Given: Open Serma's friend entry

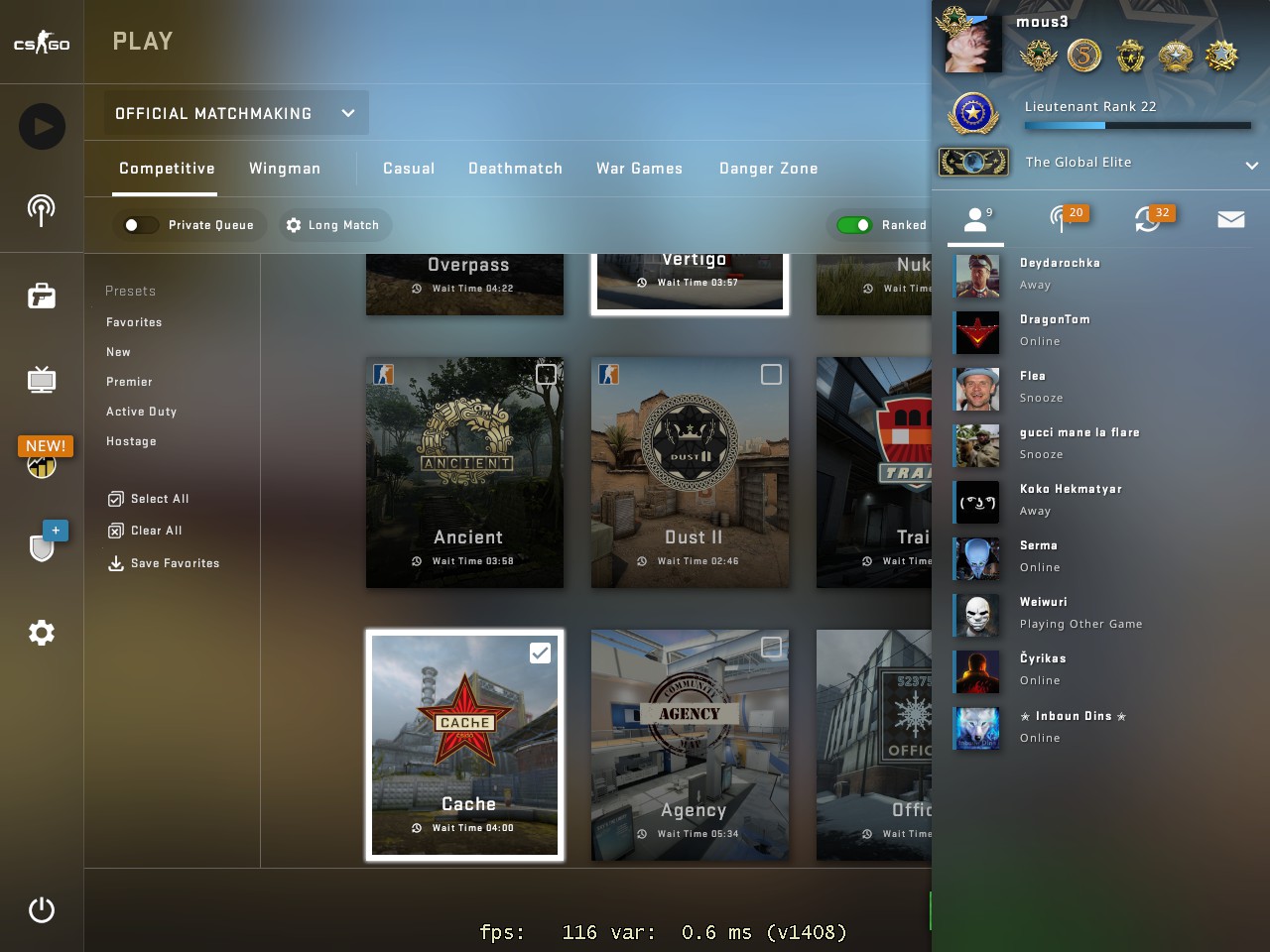Looking at the screenshot, I should click(1100, 557).
